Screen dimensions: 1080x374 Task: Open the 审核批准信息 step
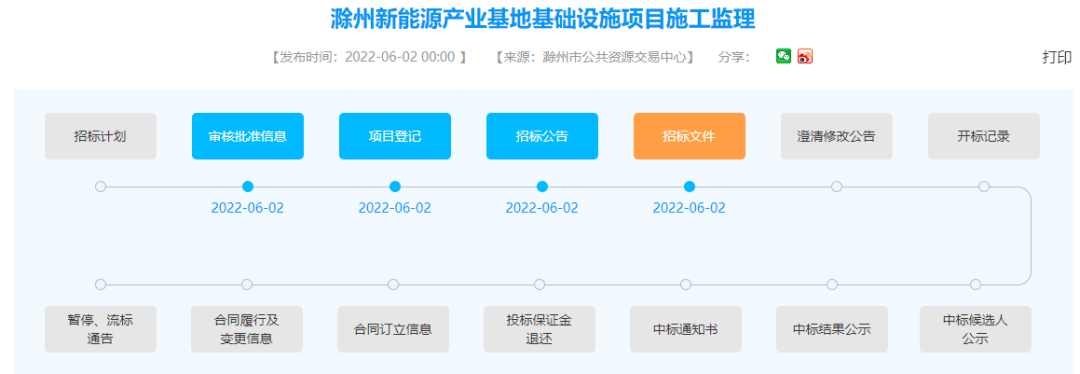click(248, 136)
